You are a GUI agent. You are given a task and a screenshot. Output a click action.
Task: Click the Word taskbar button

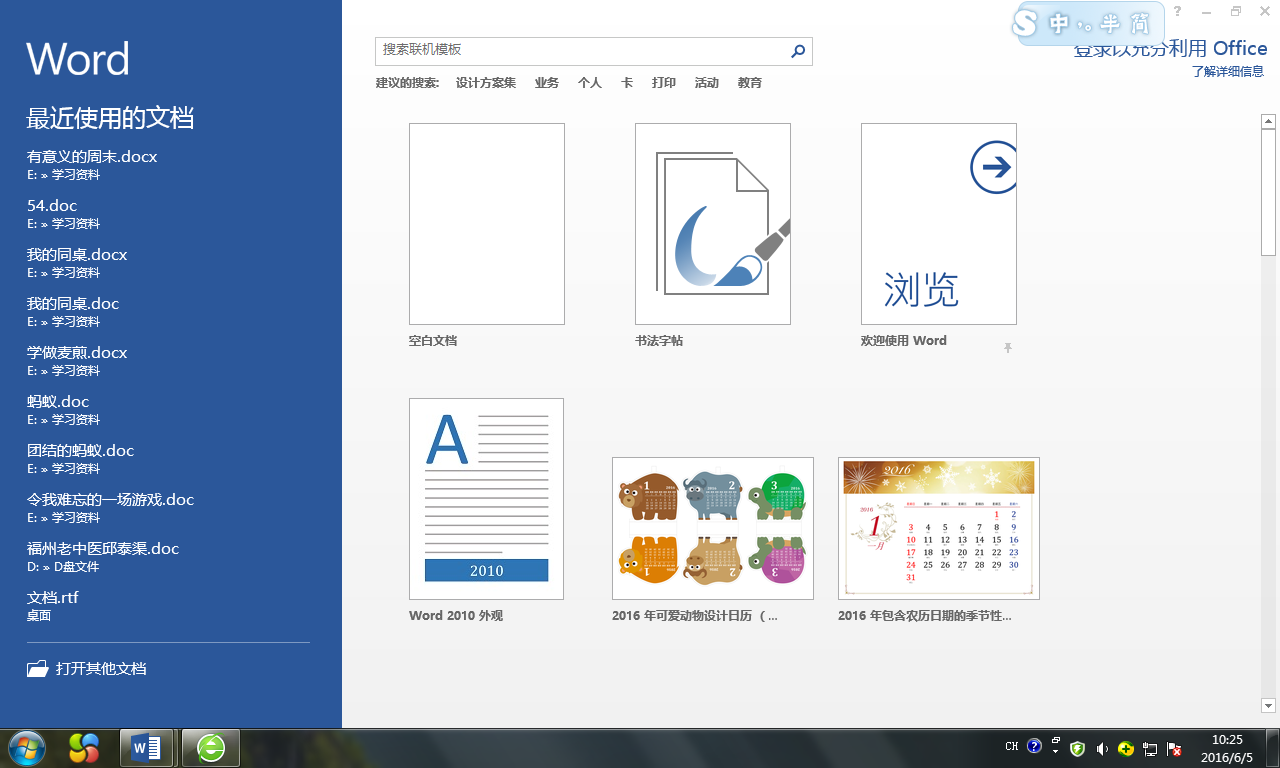tap(146, 747)
